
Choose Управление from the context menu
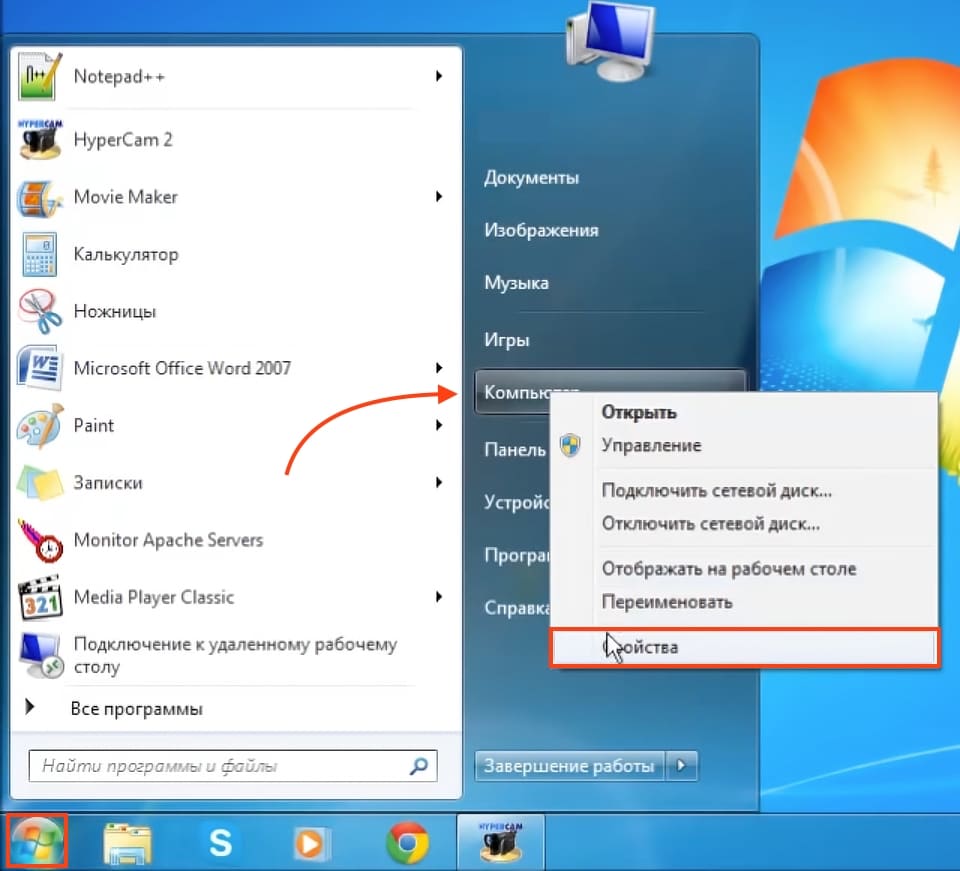(x=650, y=446)
